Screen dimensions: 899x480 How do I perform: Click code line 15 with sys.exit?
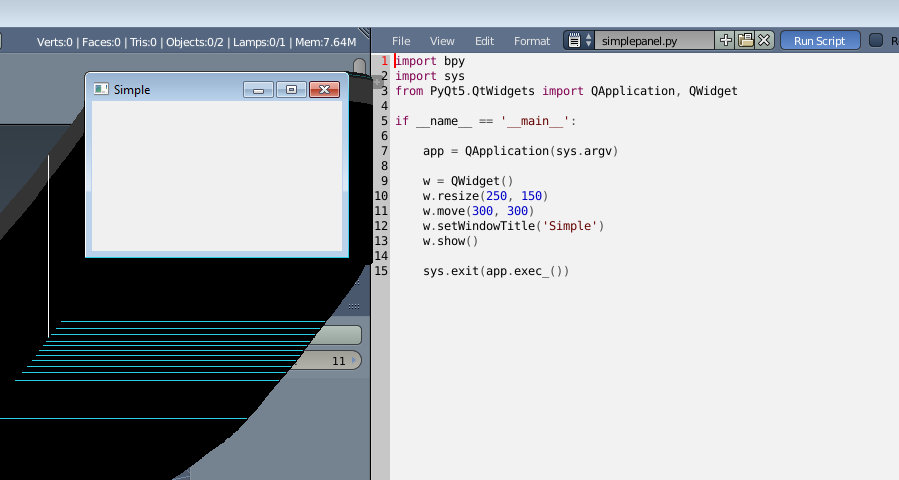pyautogui.click(x=495, y=271)
